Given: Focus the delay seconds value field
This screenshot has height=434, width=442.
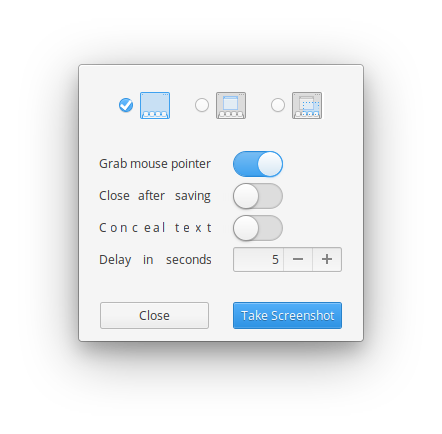Looking at the screenshot, I should pyautogui.click(x=258, y=259).
